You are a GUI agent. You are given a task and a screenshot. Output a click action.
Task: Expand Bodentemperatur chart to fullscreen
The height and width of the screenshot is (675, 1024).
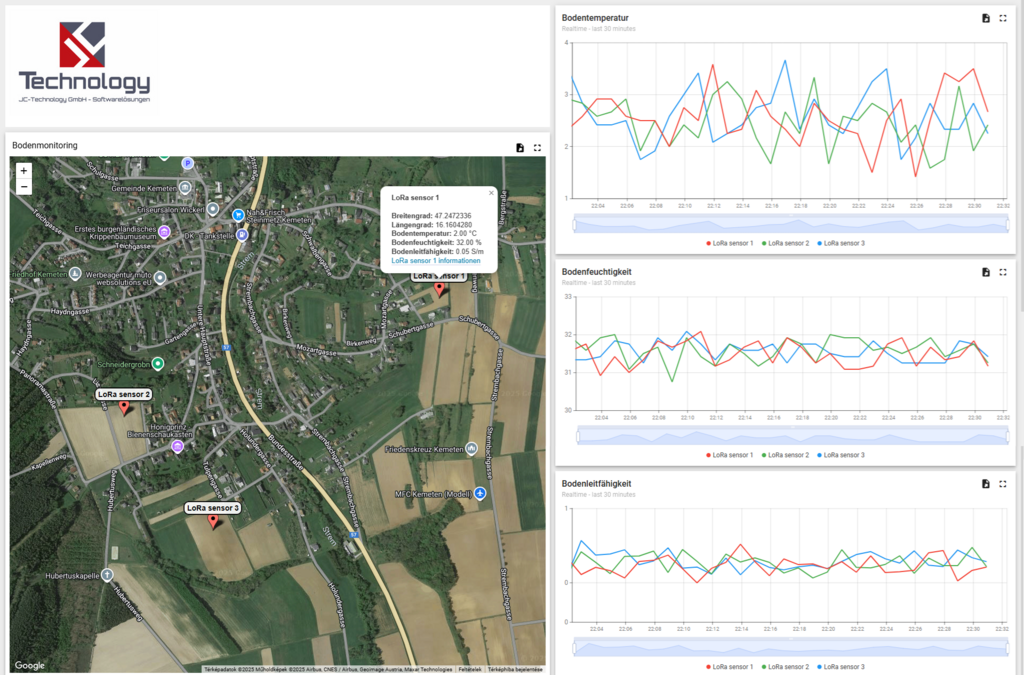point(1003,18)
